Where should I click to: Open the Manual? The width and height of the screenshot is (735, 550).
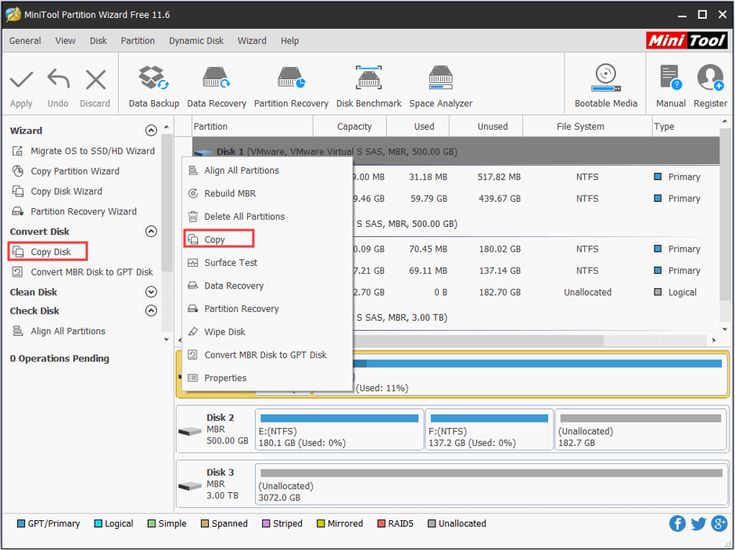click(670, 86)
